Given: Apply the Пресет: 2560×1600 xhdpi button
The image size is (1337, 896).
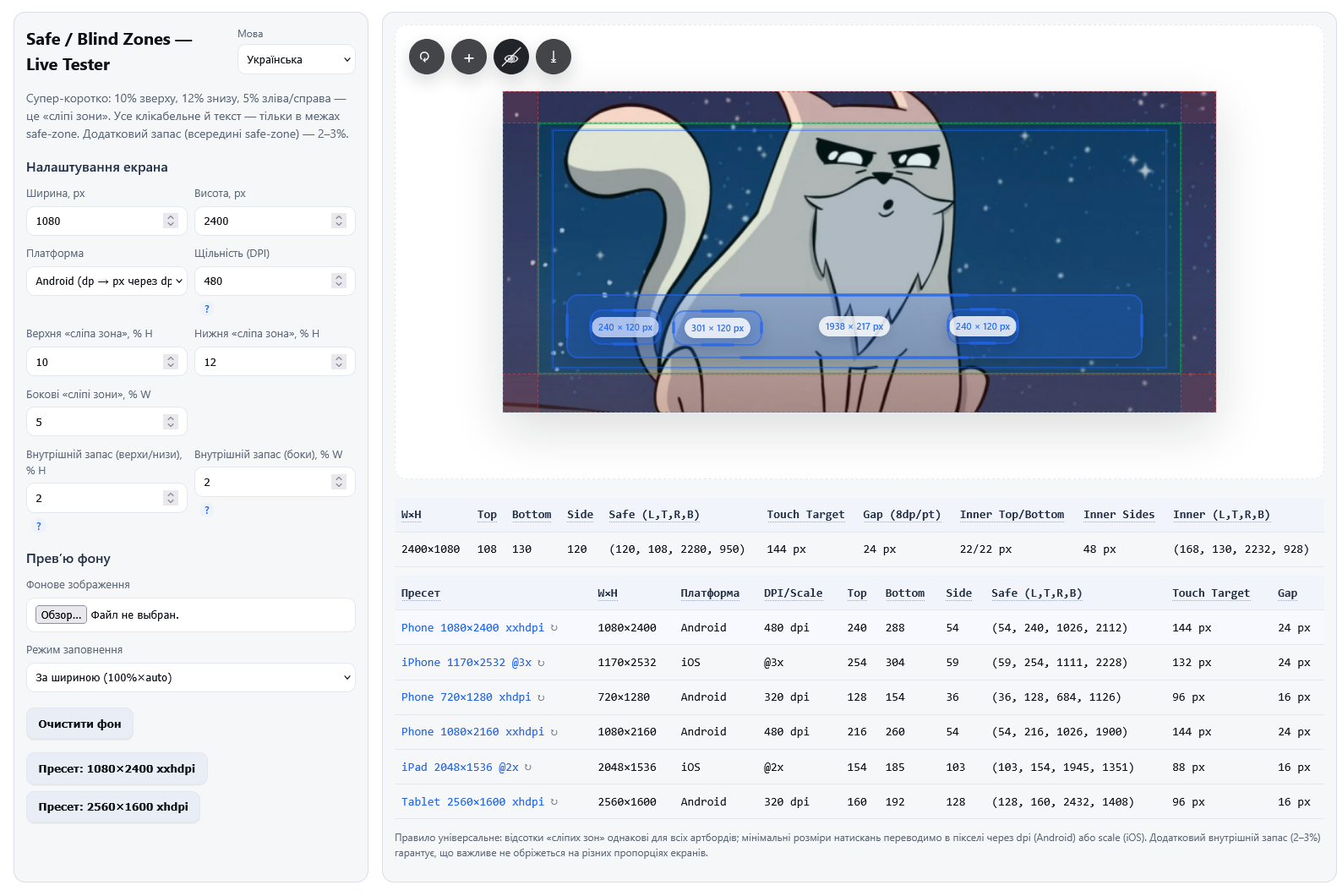Looking at the screenshot, I should pyautogui.click(x=113, y=807).
